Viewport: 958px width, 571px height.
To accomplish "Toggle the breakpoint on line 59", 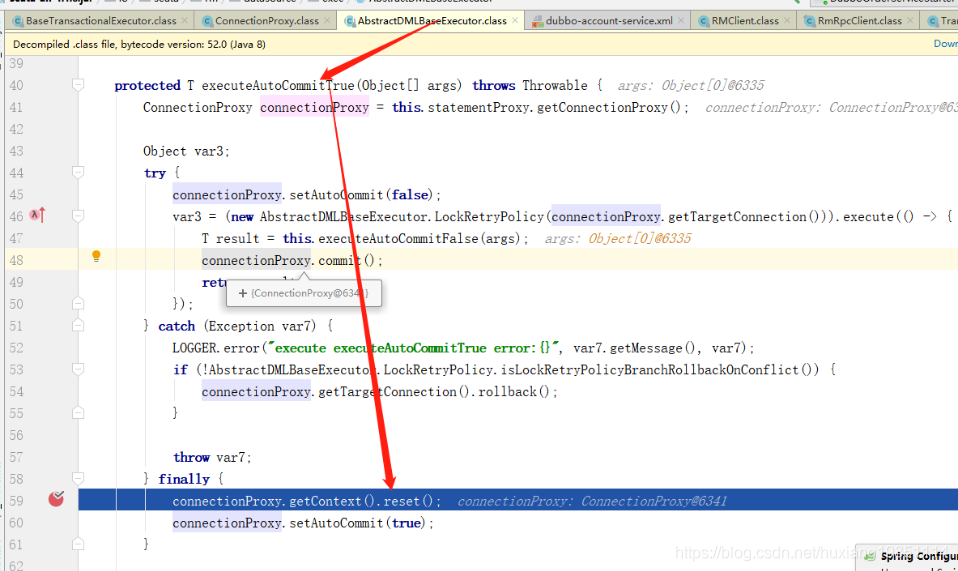I will pyautogui.click(x=56, y=499).
